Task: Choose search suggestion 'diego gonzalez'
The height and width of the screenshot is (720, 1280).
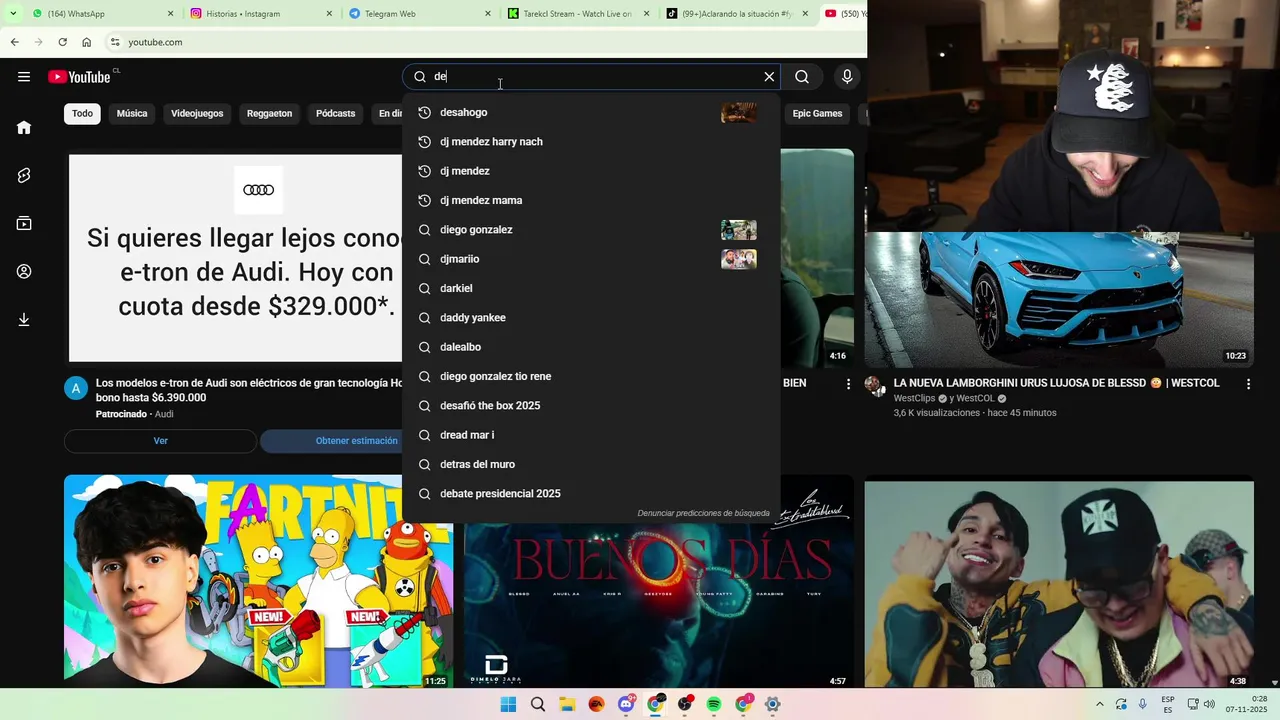Action: point(591,230)
